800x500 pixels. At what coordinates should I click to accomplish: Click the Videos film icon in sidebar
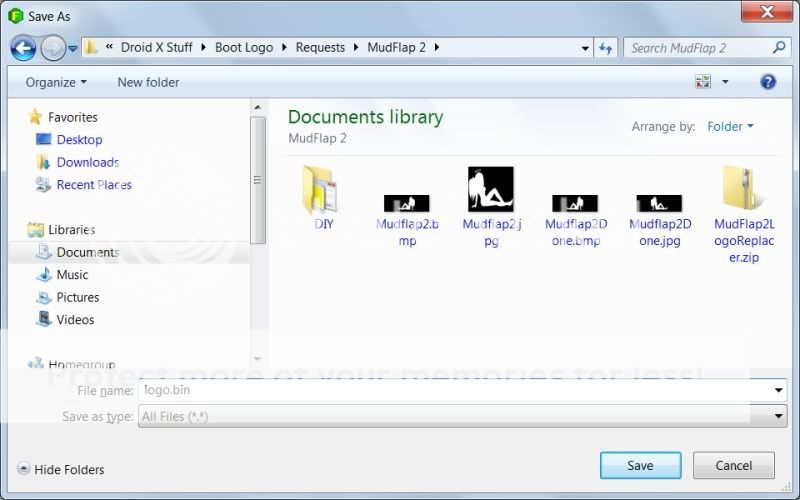pyautogui.click(x=44, y=319)
